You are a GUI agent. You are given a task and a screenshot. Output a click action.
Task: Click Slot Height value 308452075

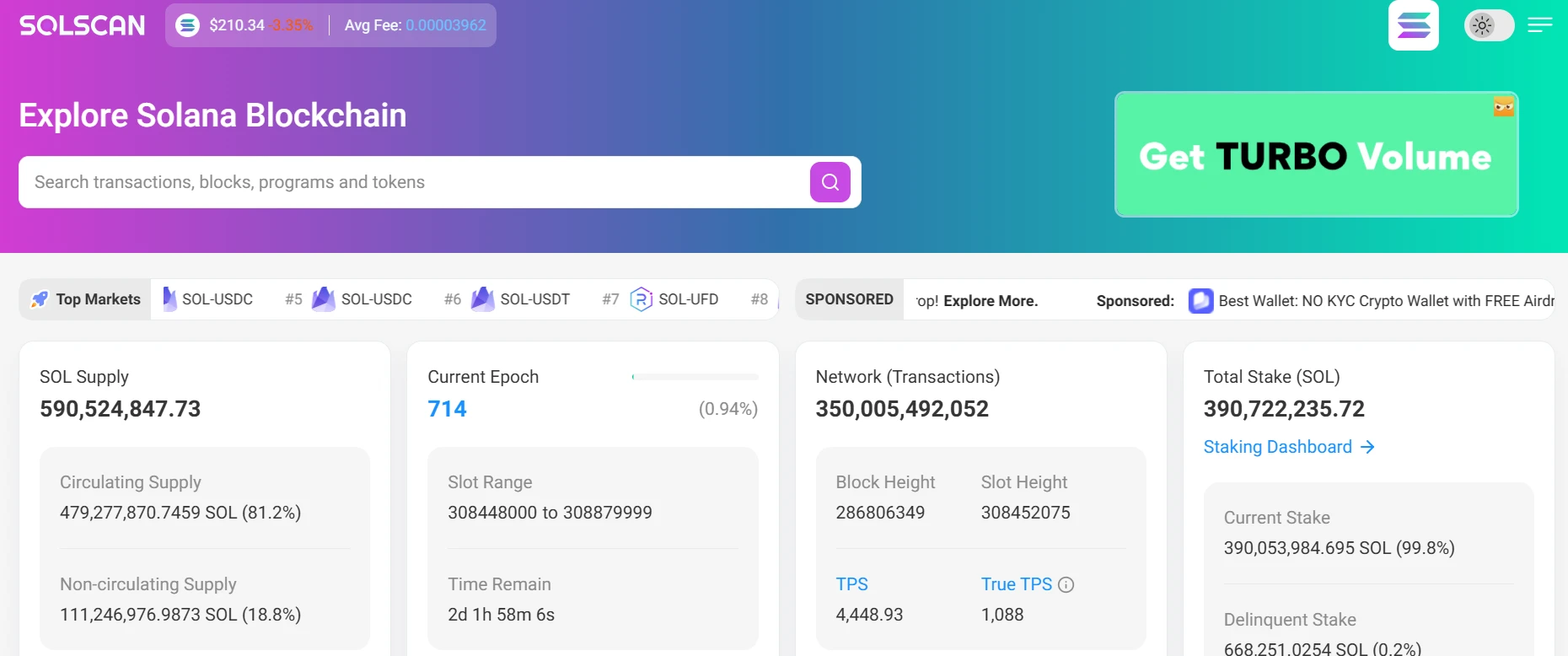coord(1026,513)
